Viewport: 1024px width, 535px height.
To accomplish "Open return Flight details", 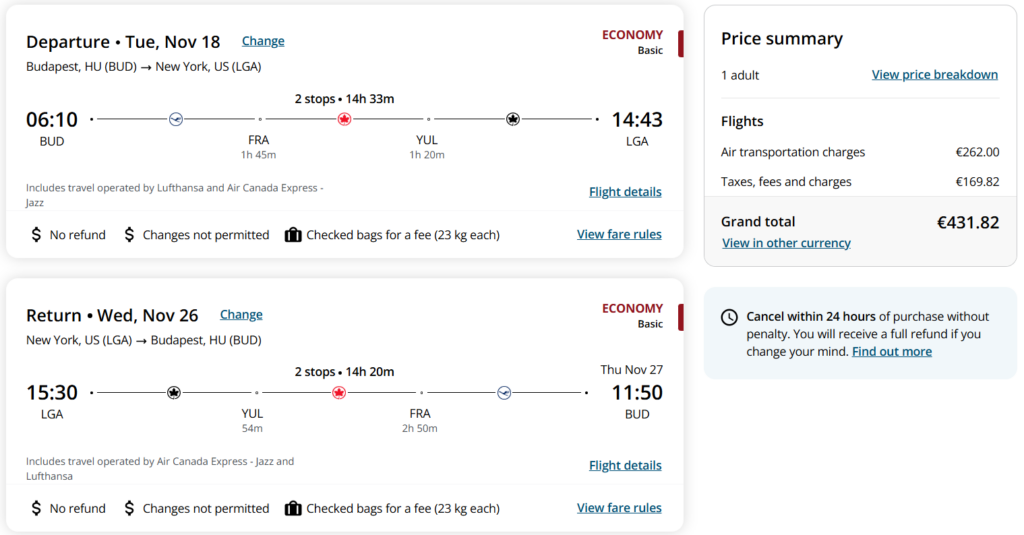I will pos(625,466).
